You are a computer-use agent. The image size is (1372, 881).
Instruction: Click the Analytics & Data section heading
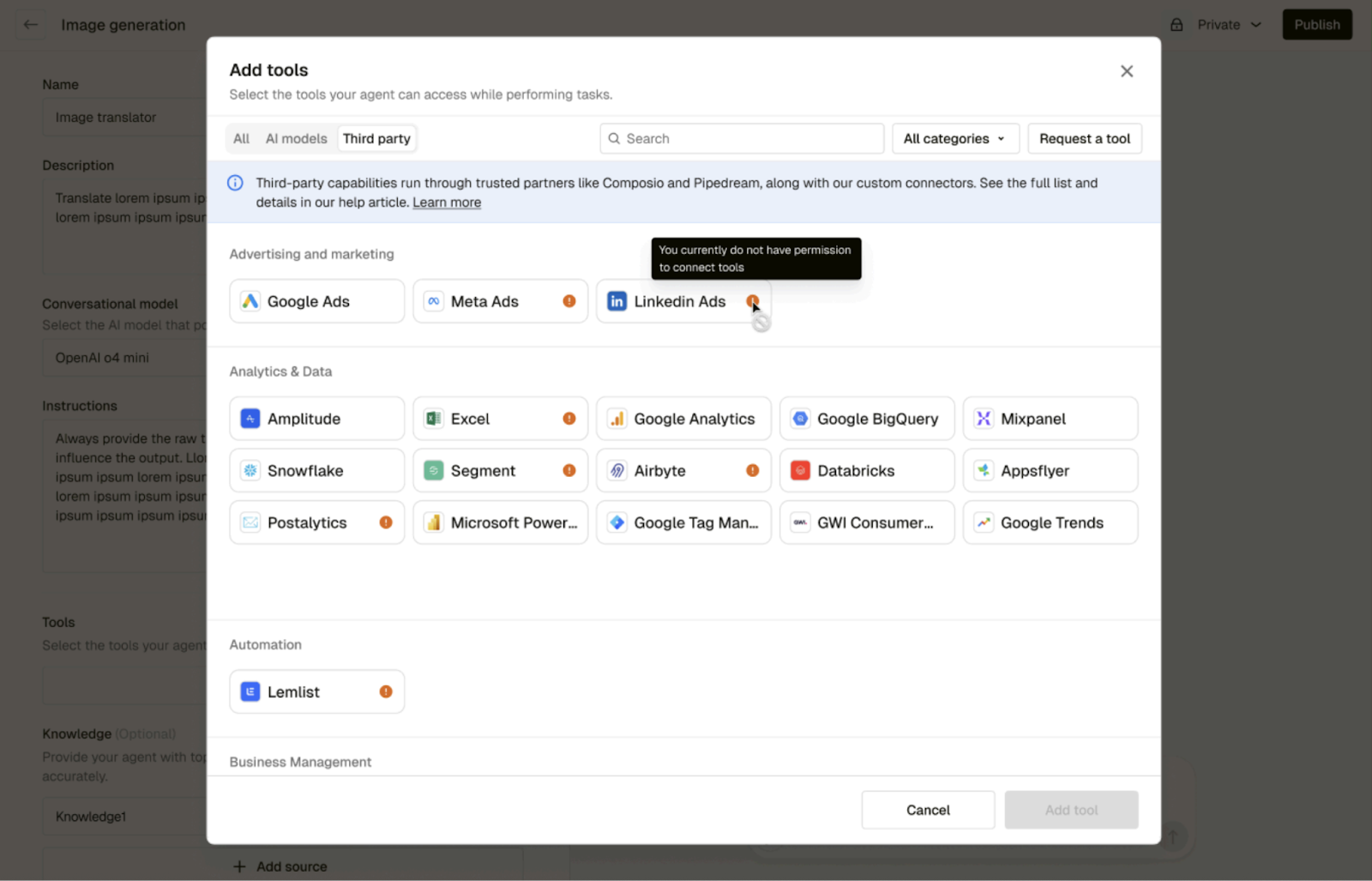(280, 371)
